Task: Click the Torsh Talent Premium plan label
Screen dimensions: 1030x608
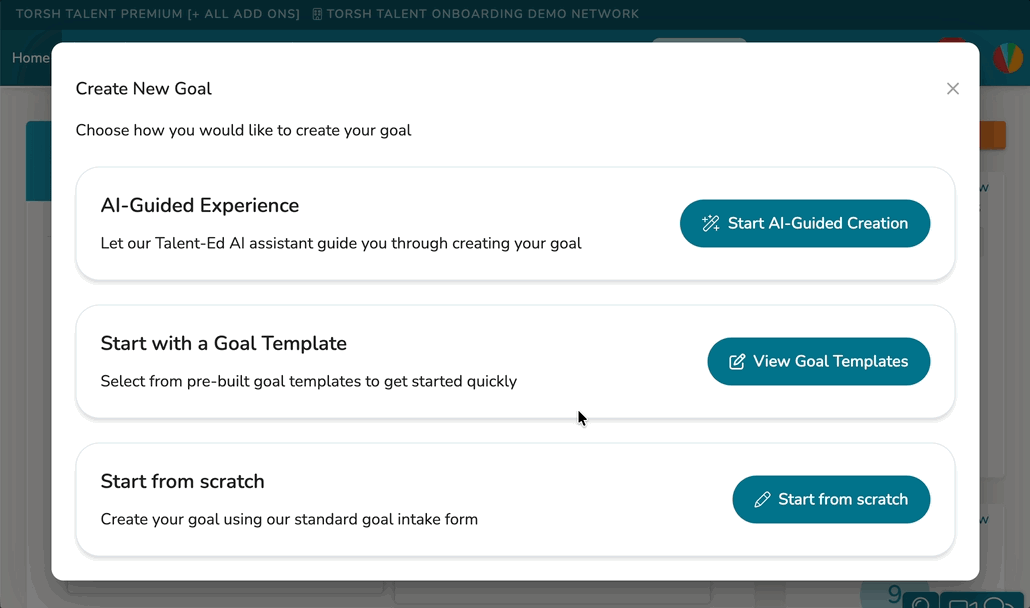Action: [x=157, y=14]
